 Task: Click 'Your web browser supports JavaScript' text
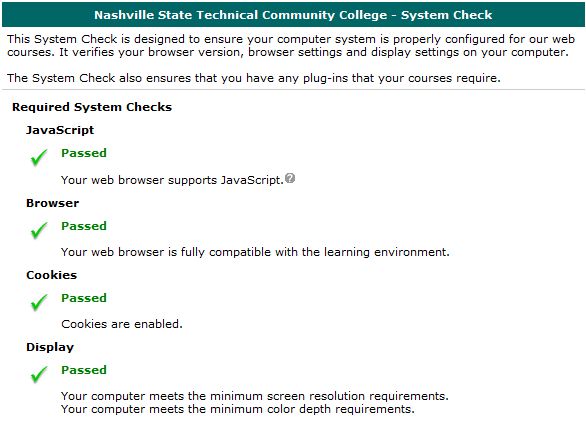coord(172,180)
